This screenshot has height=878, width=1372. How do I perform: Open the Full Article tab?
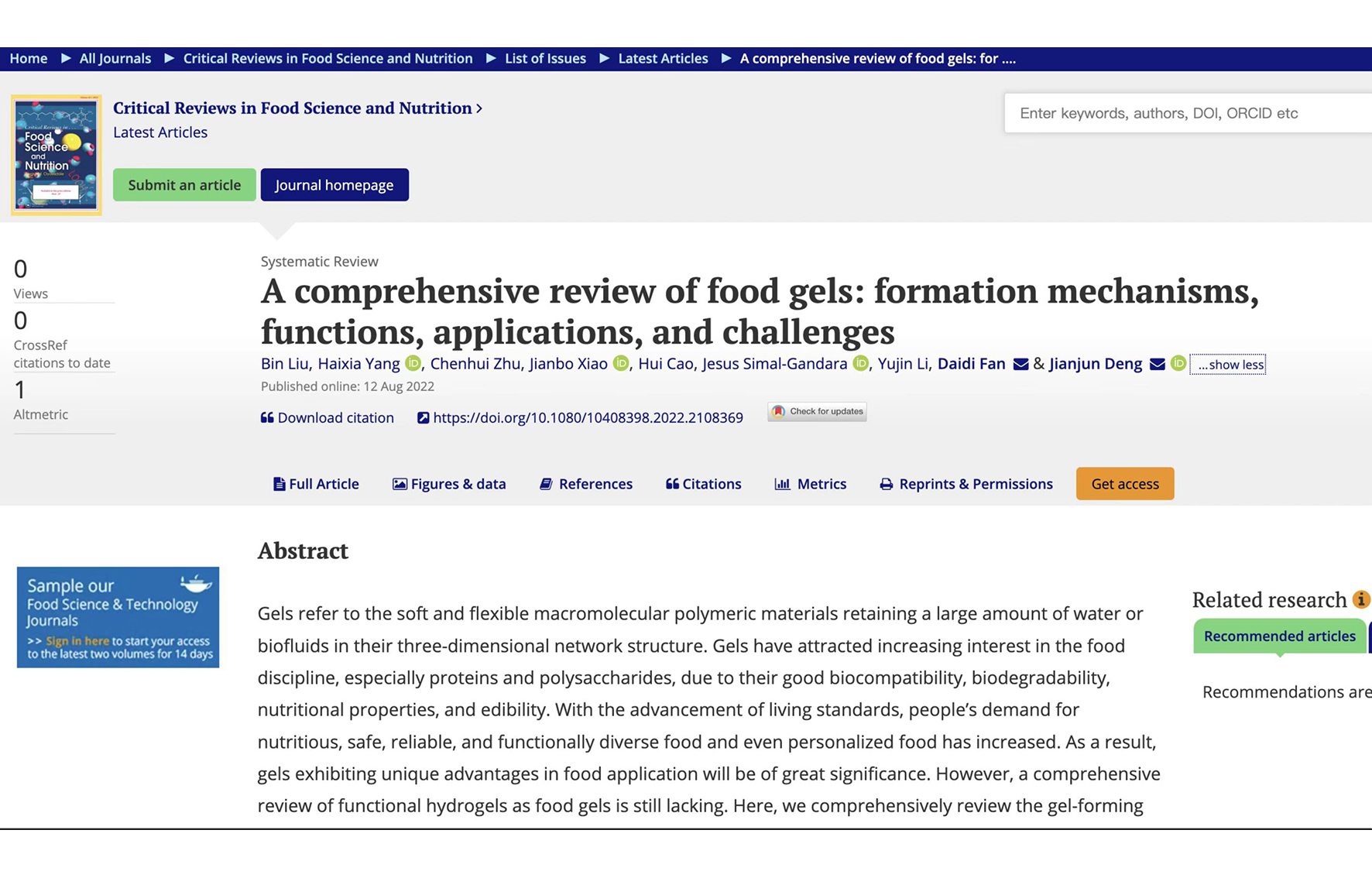point(316,484)
